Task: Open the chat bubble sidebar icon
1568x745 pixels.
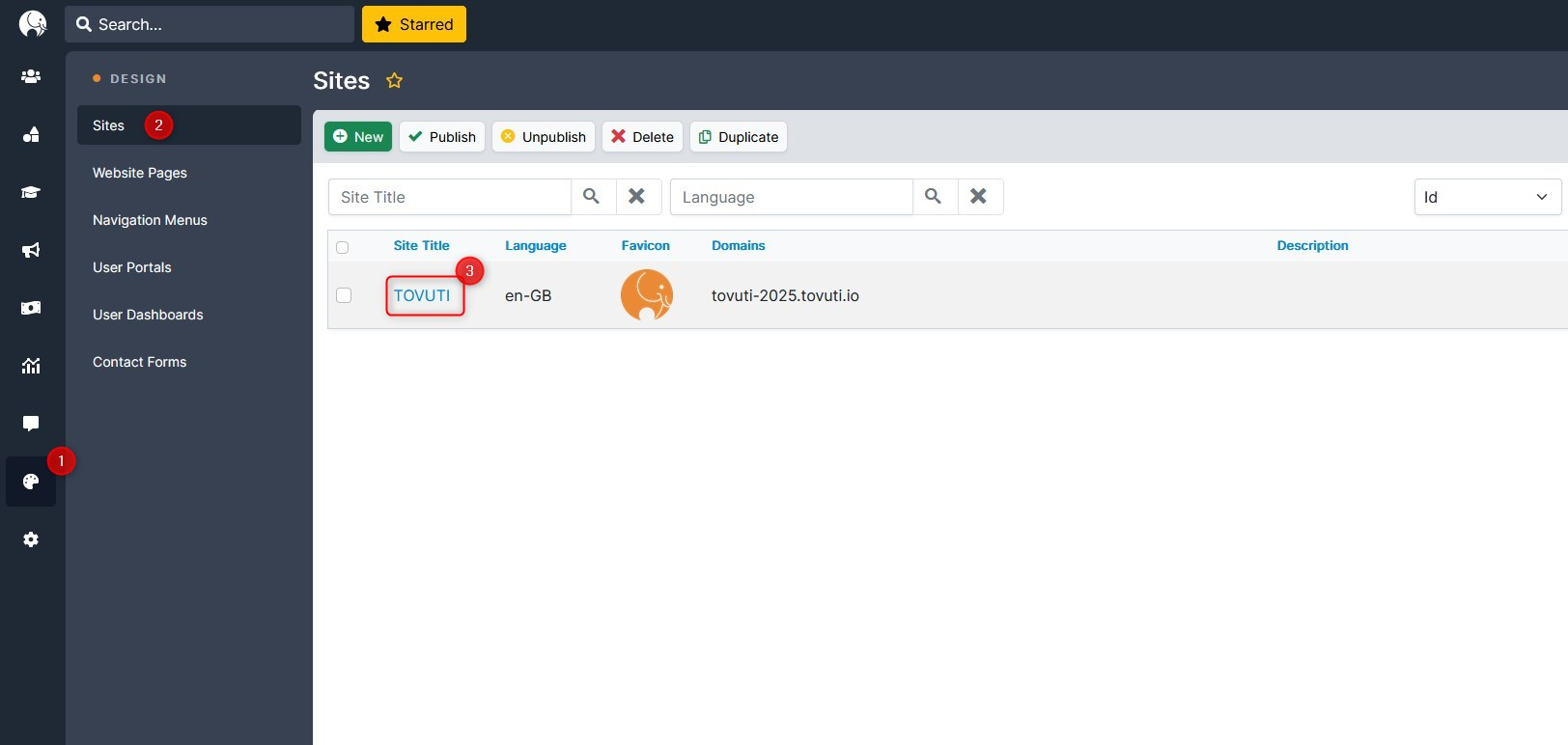Action: pyautogui.click(x=31, y=424)
